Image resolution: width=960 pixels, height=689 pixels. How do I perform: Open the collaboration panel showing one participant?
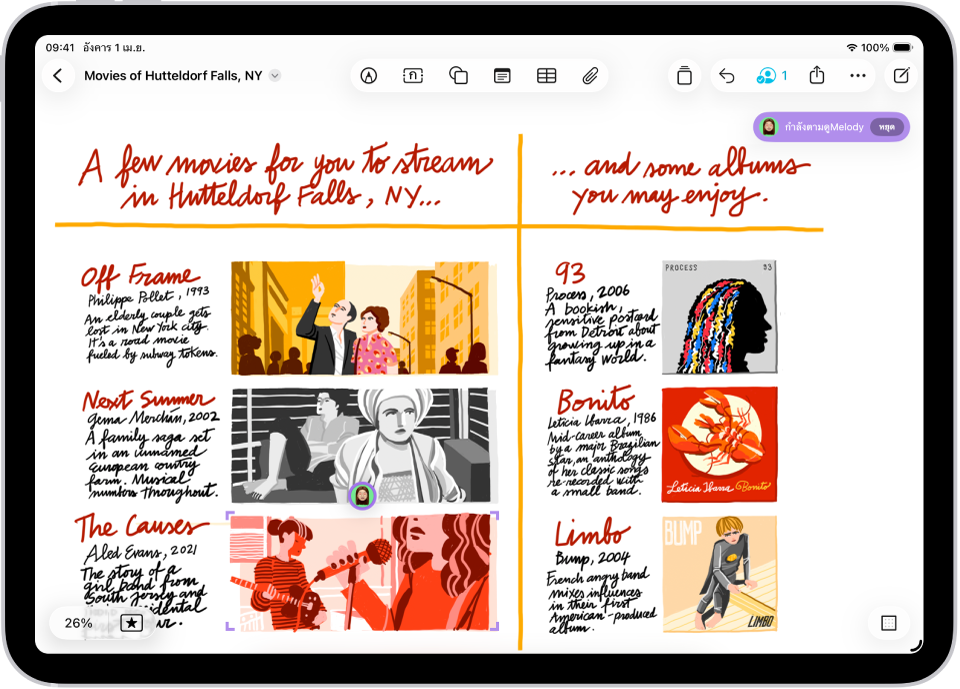point(770,75)
